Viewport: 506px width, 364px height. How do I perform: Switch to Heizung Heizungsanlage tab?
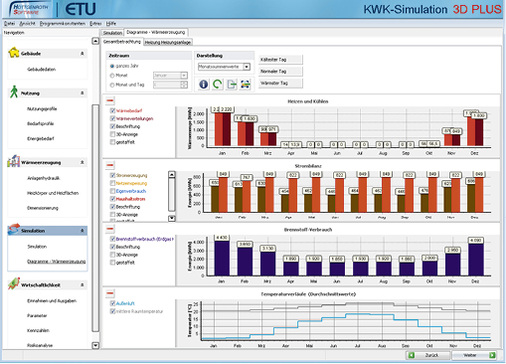coord(168,42)
